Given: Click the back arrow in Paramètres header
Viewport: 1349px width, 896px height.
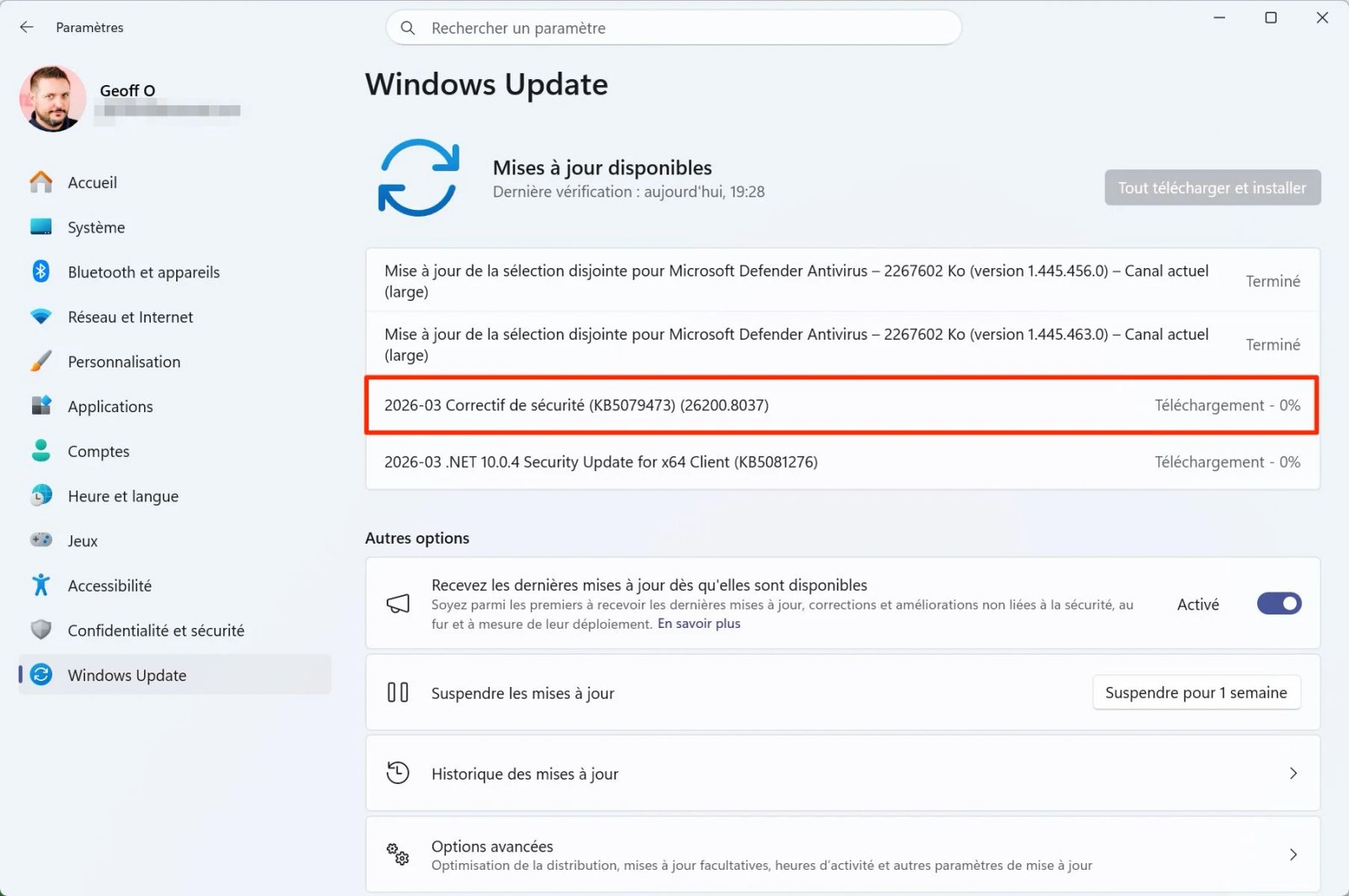Looking at the screenshot, I should tap(27, 27).
